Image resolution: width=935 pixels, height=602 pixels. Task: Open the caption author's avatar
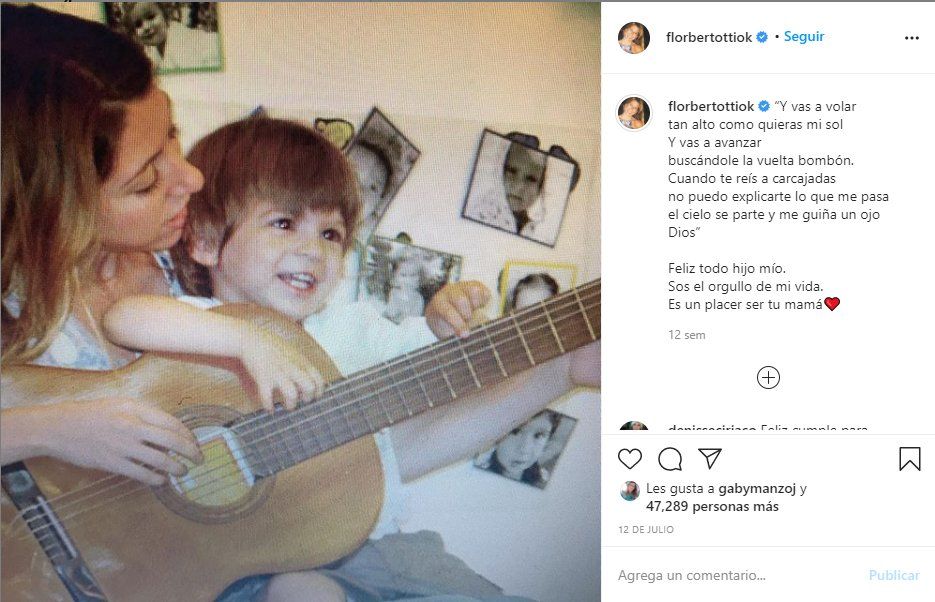click(x=634, y=112)
